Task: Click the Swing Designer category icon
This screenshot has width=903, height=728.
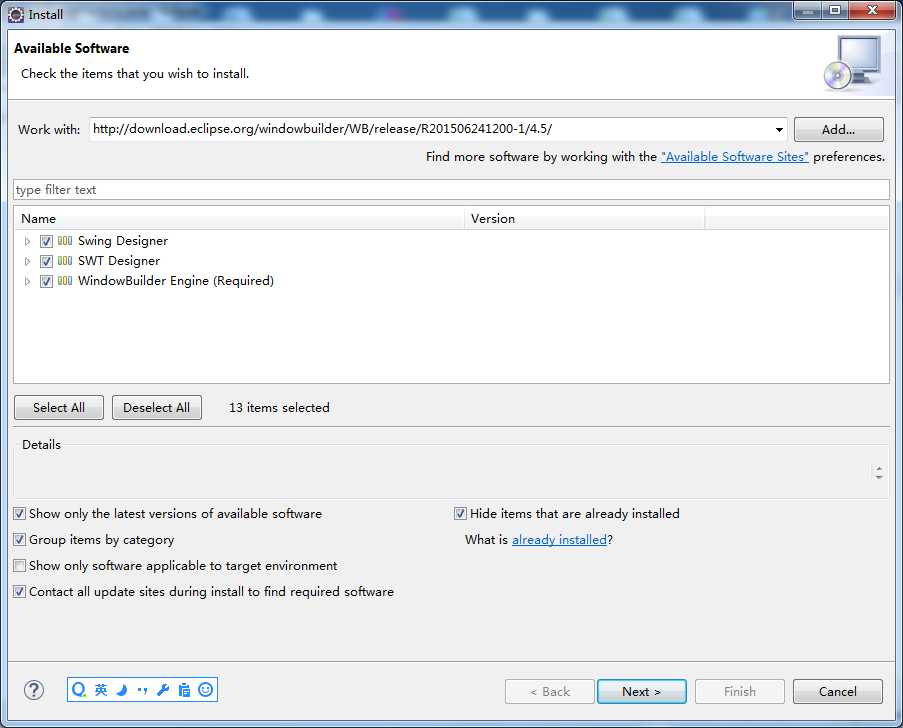Action: 65,241
